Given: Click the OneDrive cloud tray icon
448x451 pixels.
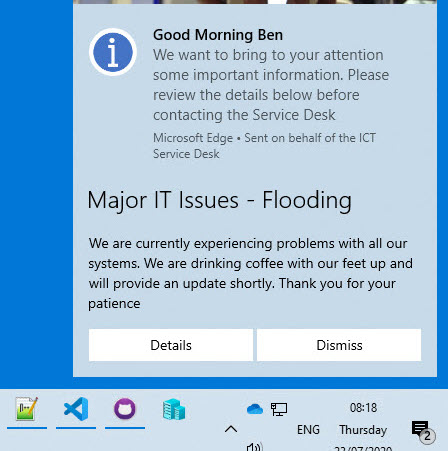Looking at the screenshot, I should pyautogui.click(x=255, y=409).
